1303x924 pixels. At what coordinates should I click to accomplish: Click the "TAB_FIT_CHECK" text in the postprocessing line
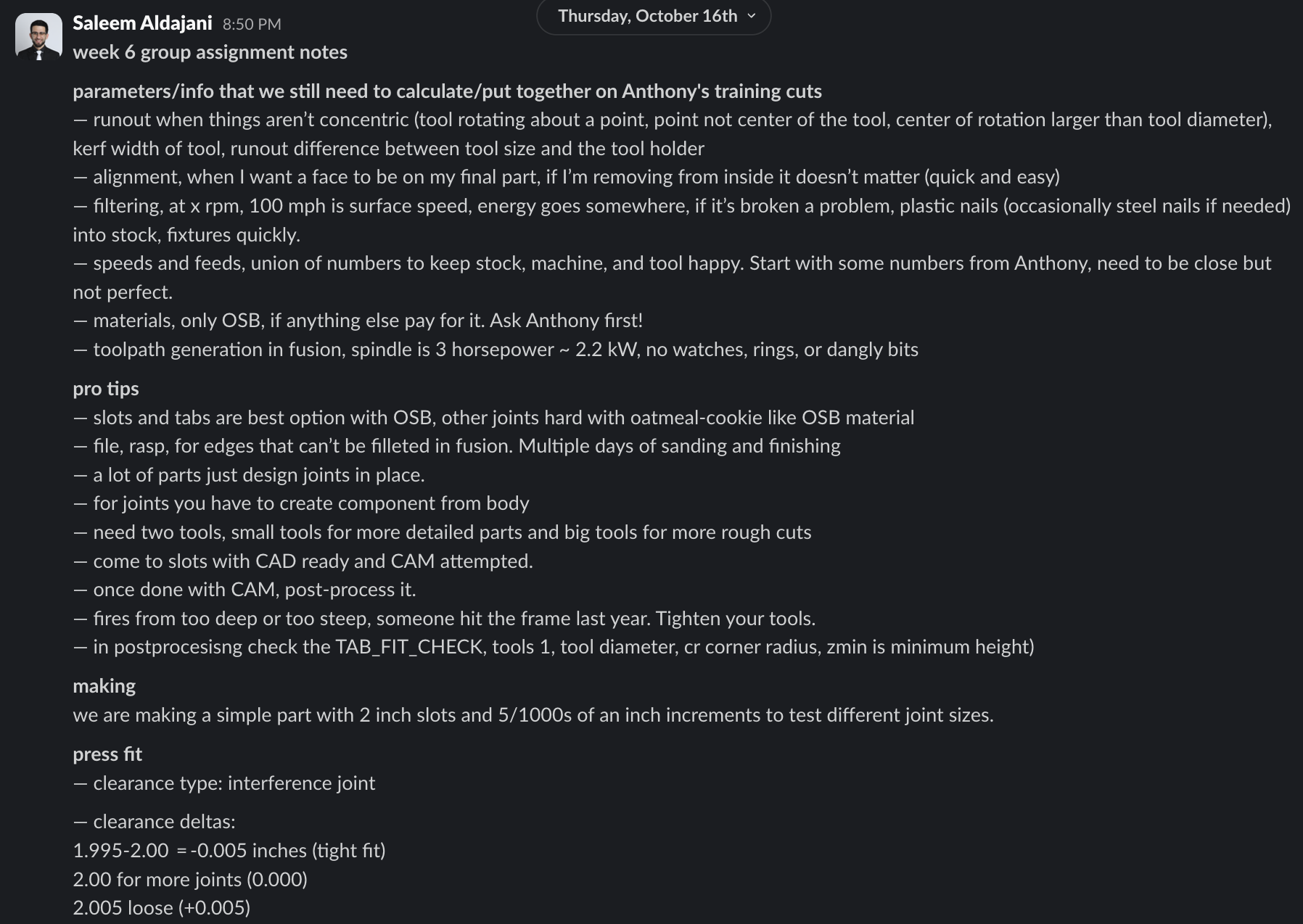pyautogui.click(x=409, y=647)
